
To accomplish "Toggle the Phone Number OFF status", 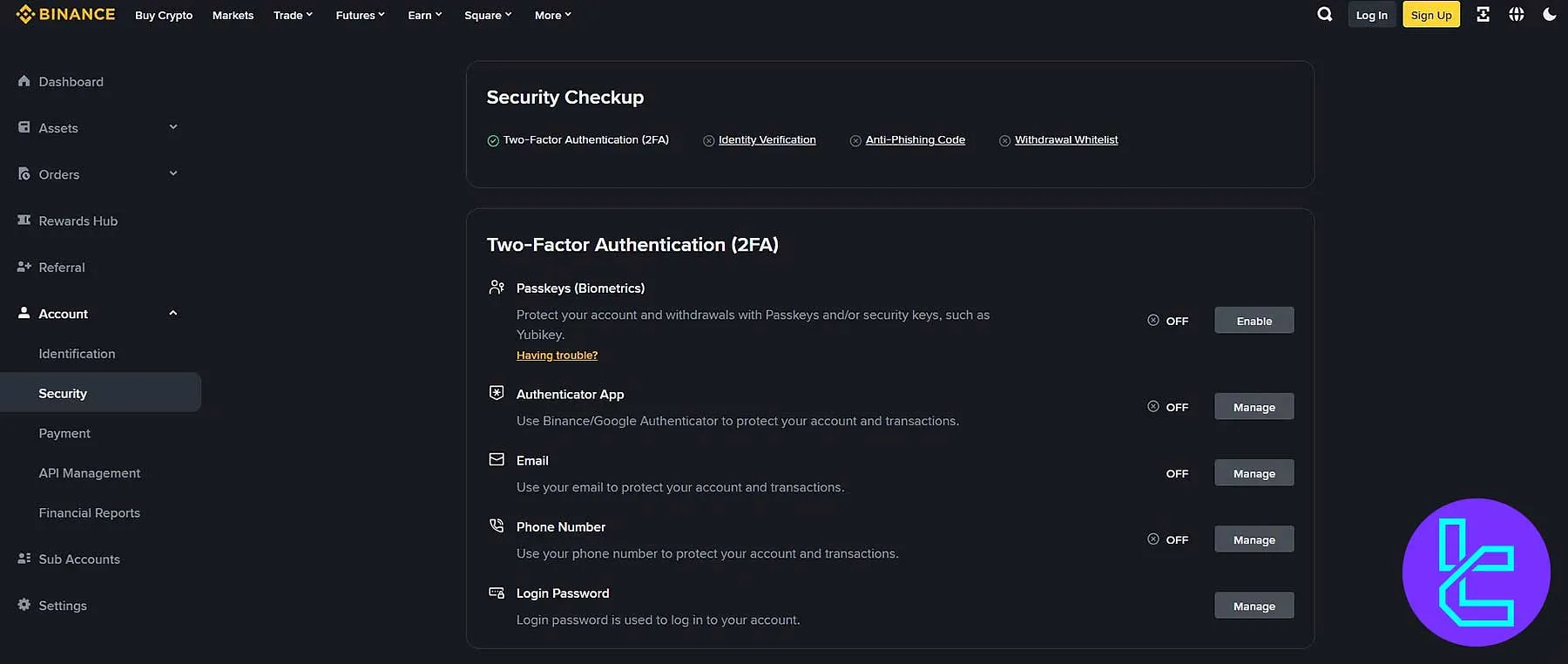I will pos(1167,539).
